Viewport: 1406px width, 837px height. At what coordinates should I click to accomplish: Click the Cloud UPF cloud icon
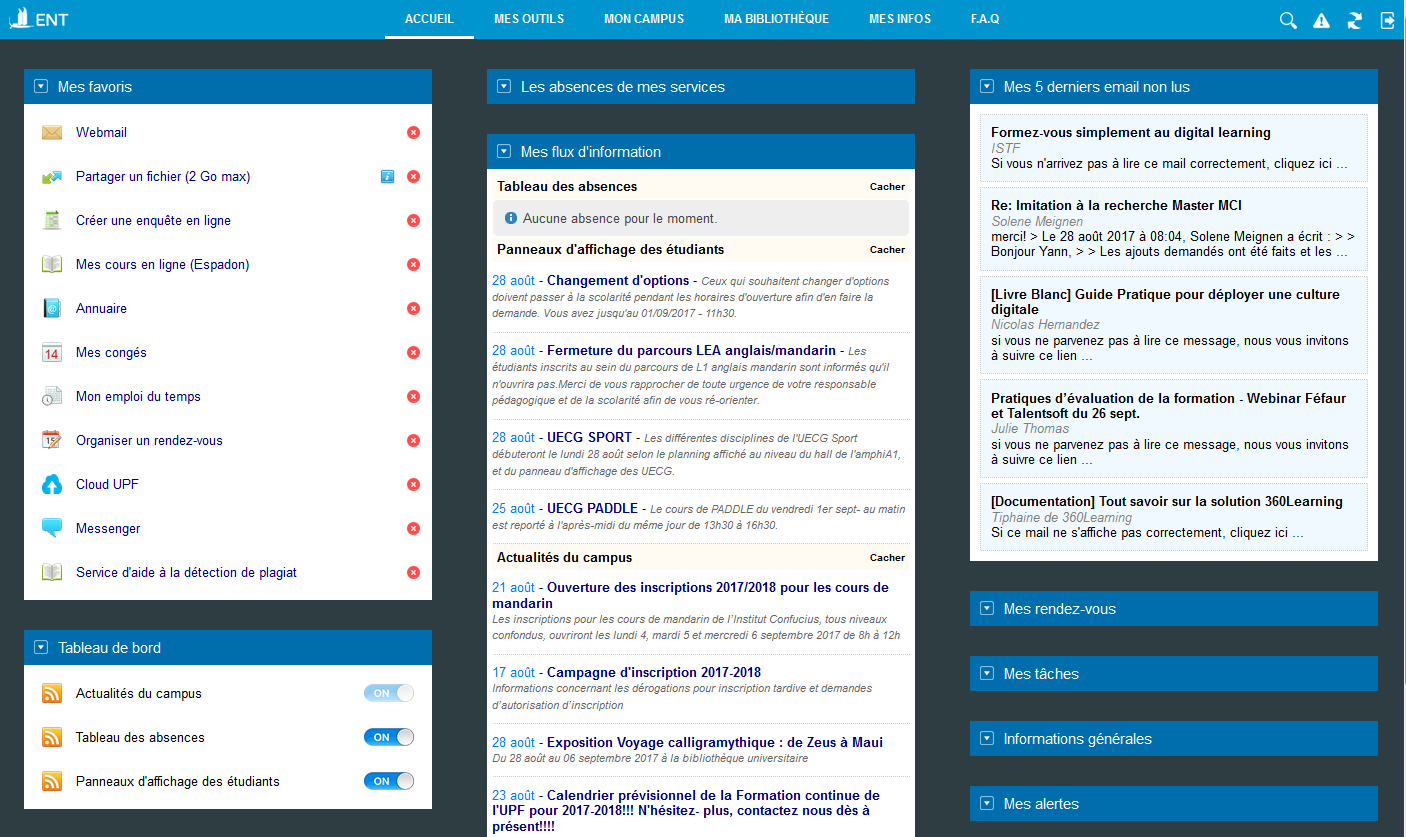(52, 485)
